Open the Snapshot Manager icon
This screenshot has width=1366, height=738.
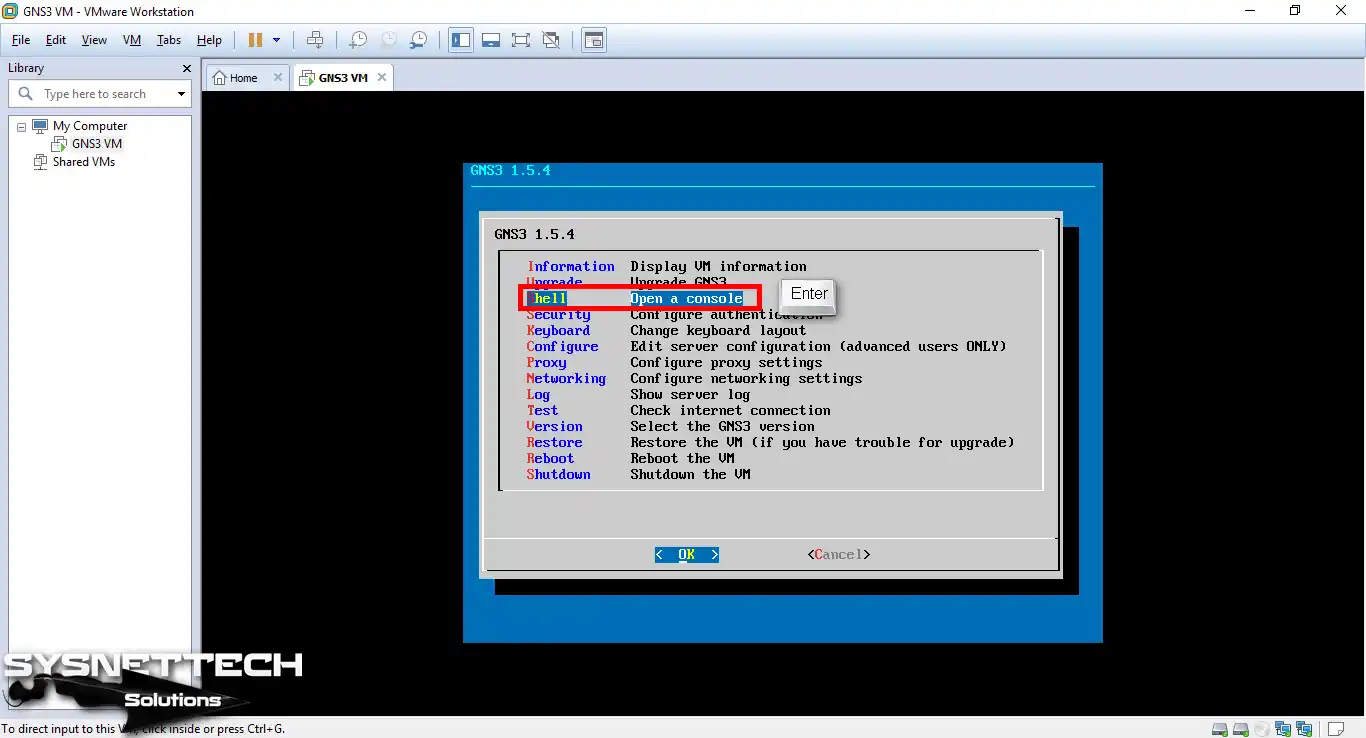click(419, 40)
